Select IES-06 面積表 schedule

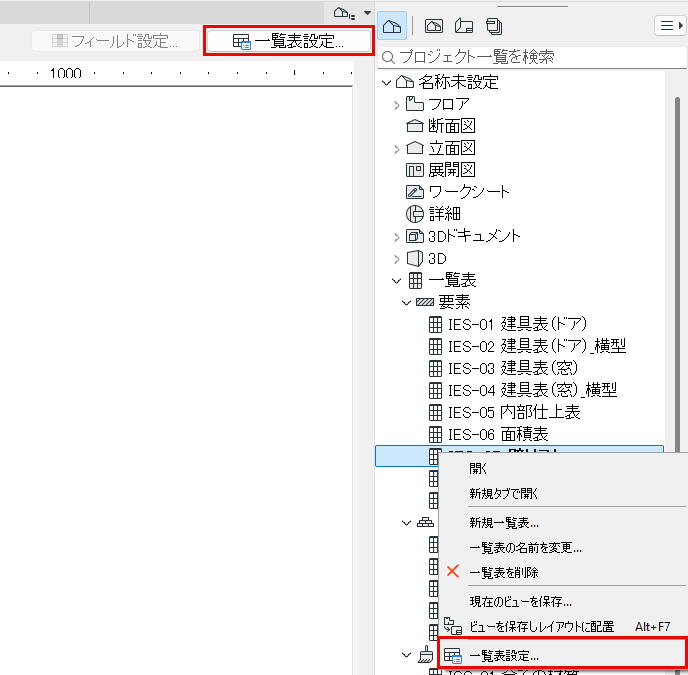pyautogui.click(x=498, y=434)
